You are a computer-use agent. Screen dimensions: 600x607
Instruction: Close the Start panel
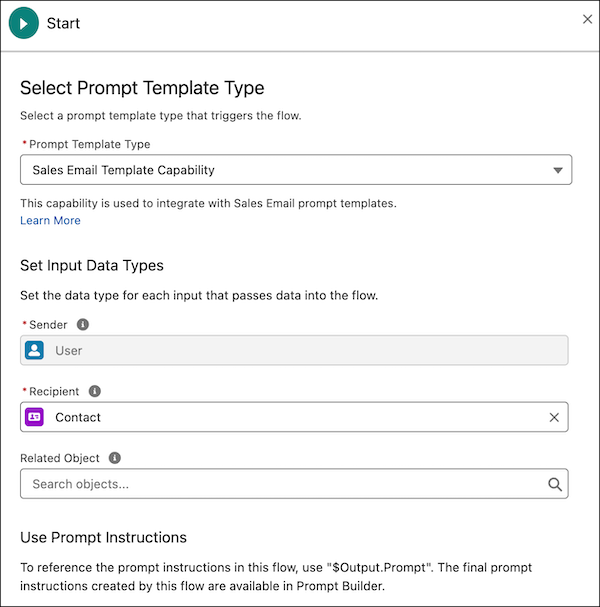[x=587, y=19]
